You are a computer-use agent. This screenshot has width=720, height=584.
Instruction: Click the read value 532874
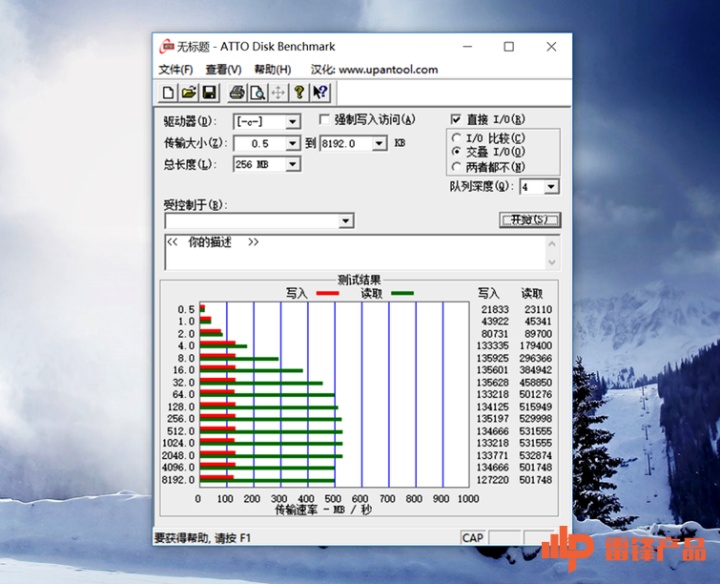click(535, 455)
